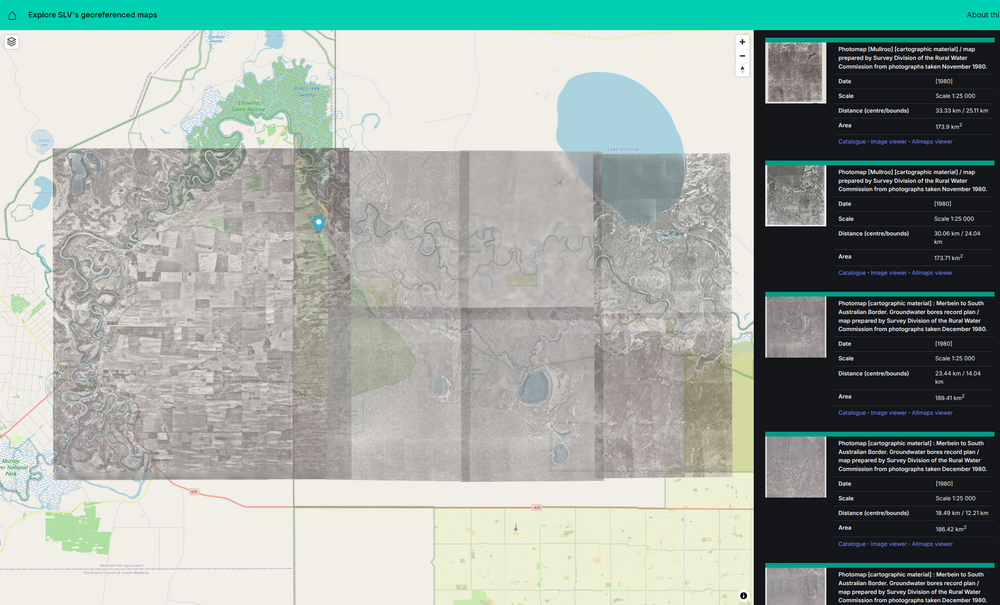Select the 189.41 km² Merbein map thumbnail
Image resolution: width=1000 pixels, height=605 pixels.
click(795, 327)
